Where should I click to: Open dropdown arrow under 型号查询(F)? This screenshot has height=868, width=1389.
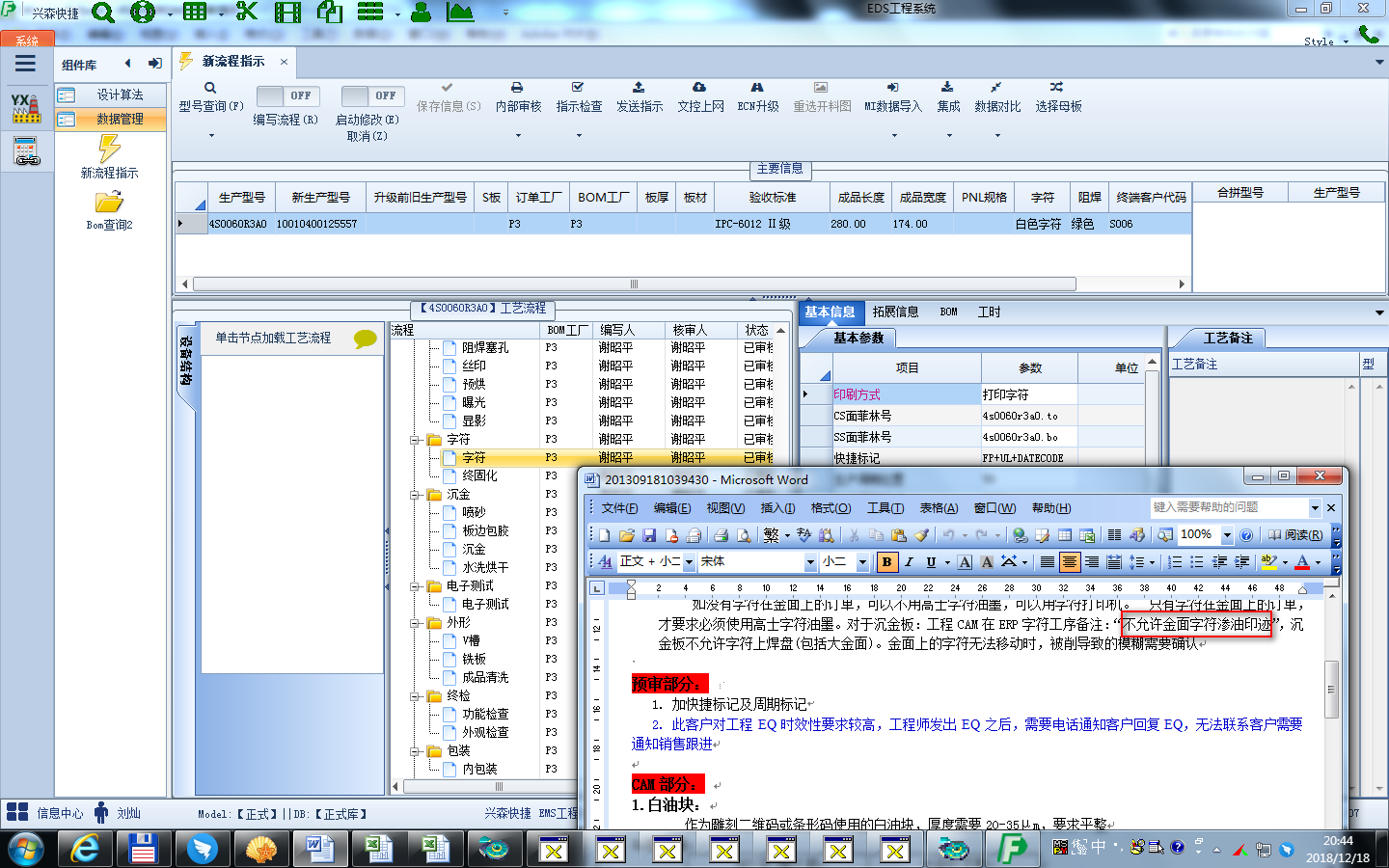pyautogui.click(x=211, y=135)
